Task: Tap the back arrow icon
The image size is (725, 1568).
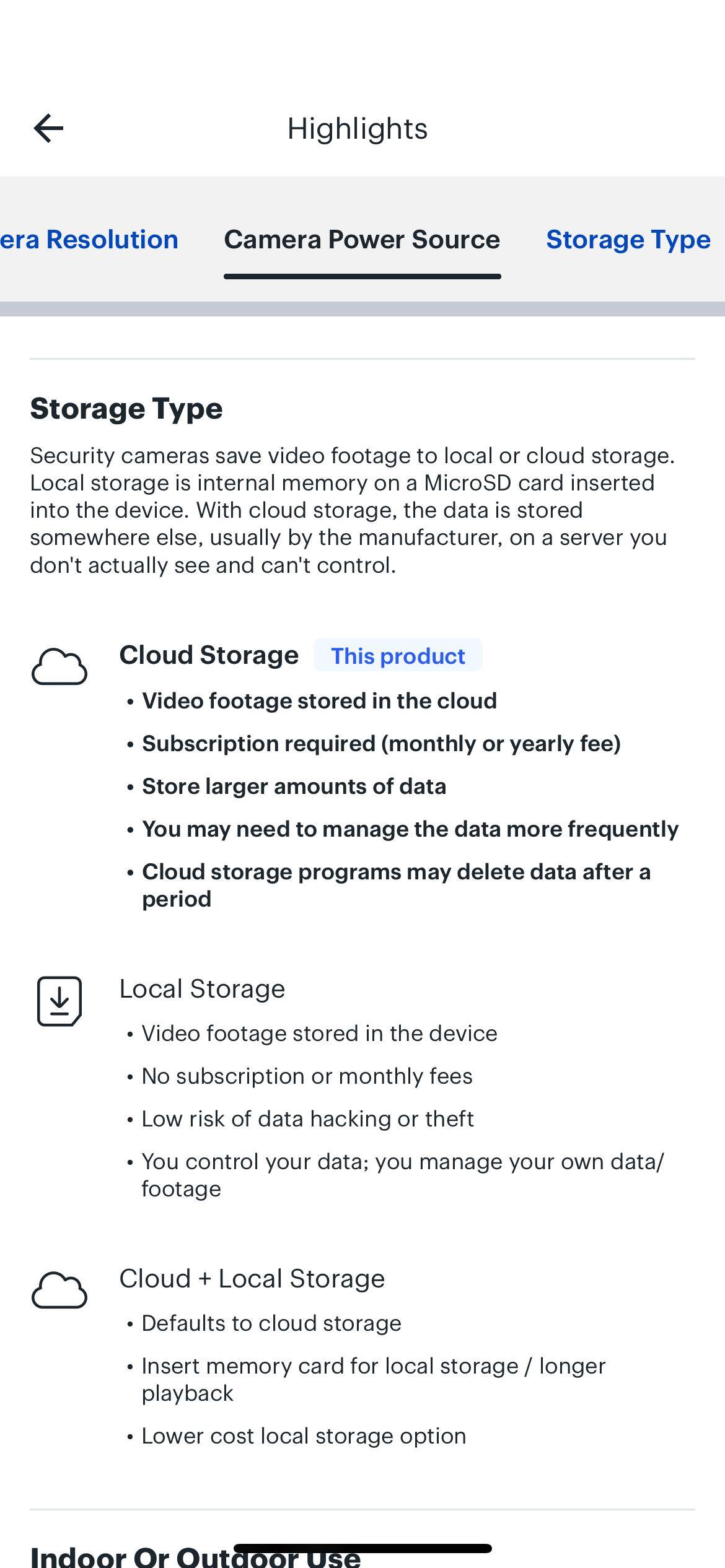Action: 48,129
